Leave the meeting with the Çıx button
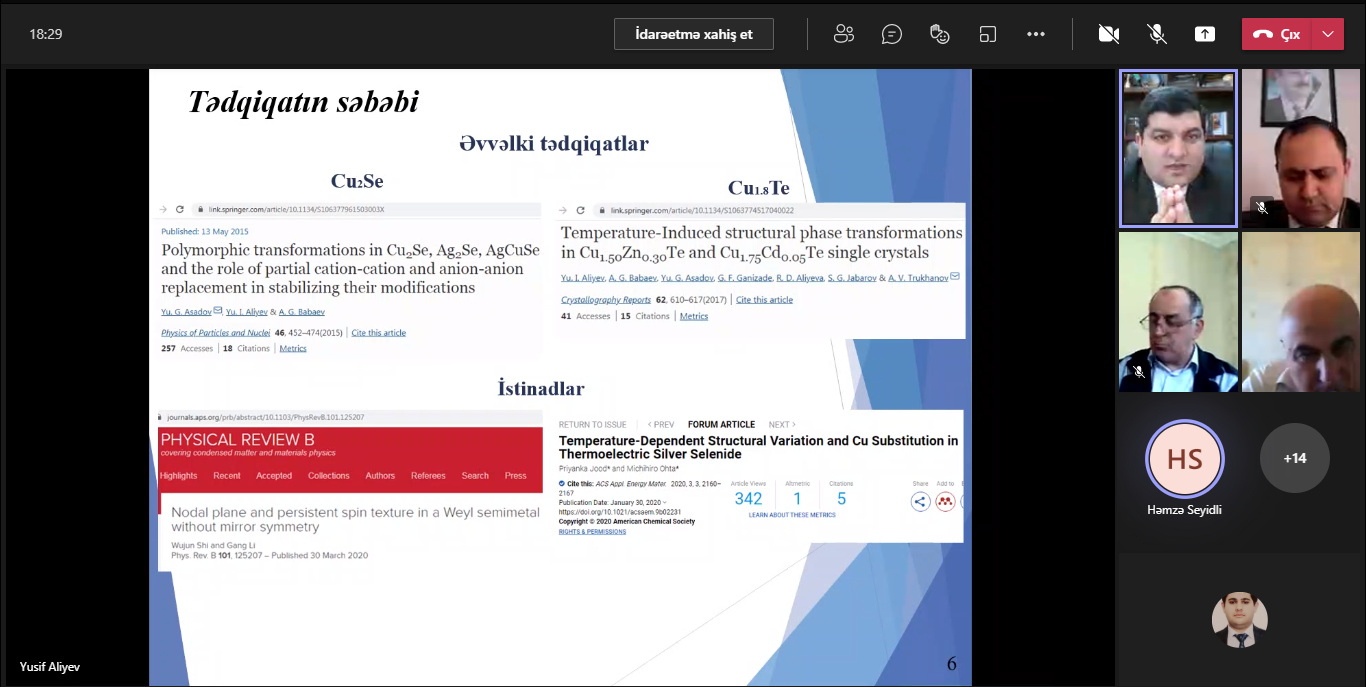Image resolution: width=1366 pixels, height=687 pixels. (x=1277, y=34)
